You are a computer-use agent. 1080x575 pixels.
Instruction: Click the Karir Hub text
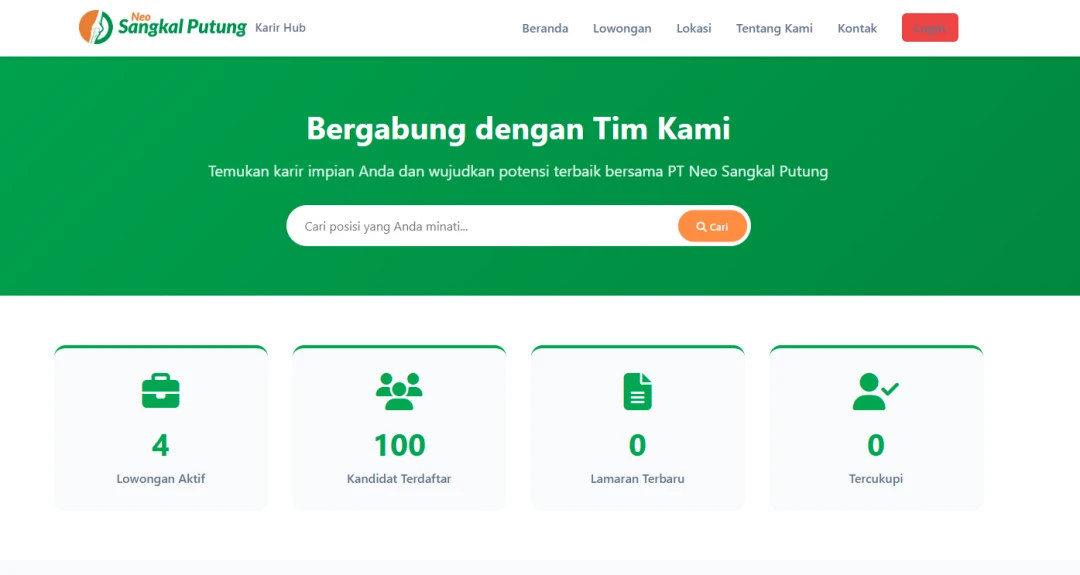(x=280, y=28)
